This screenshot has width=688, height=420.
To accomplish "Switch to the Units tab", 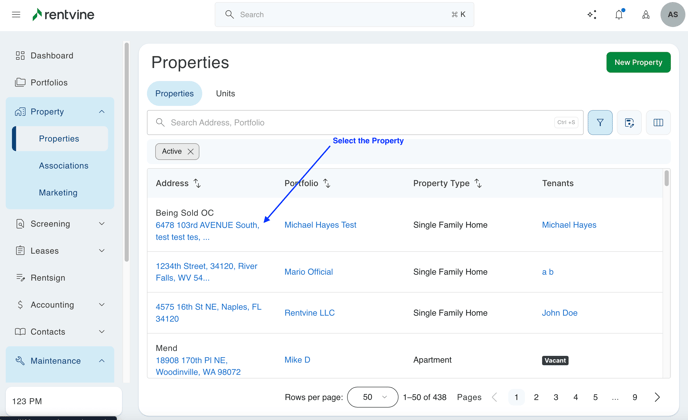I will pos(225,94).
